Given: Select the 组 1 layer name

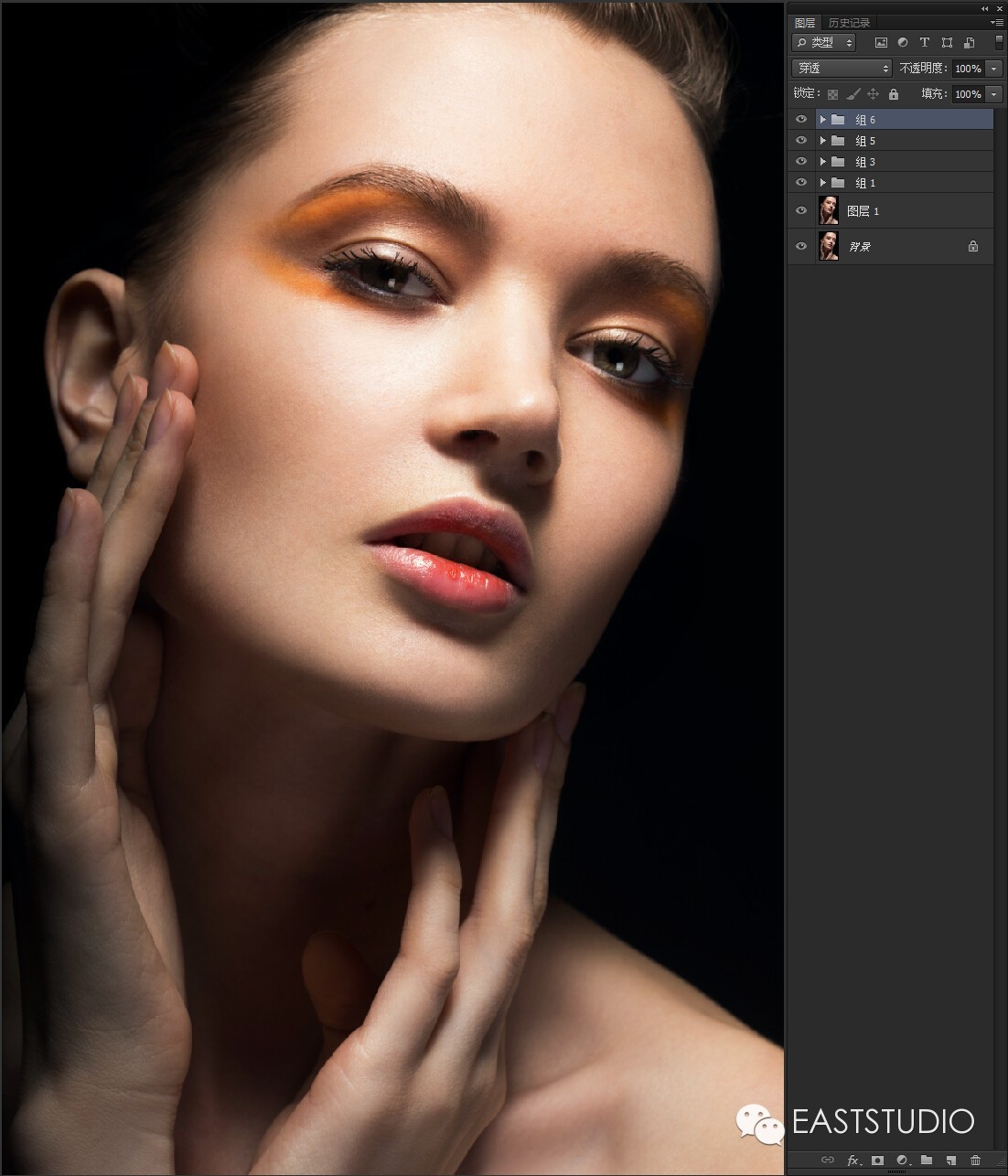Looking at the screenshot, I should point(865,183).
